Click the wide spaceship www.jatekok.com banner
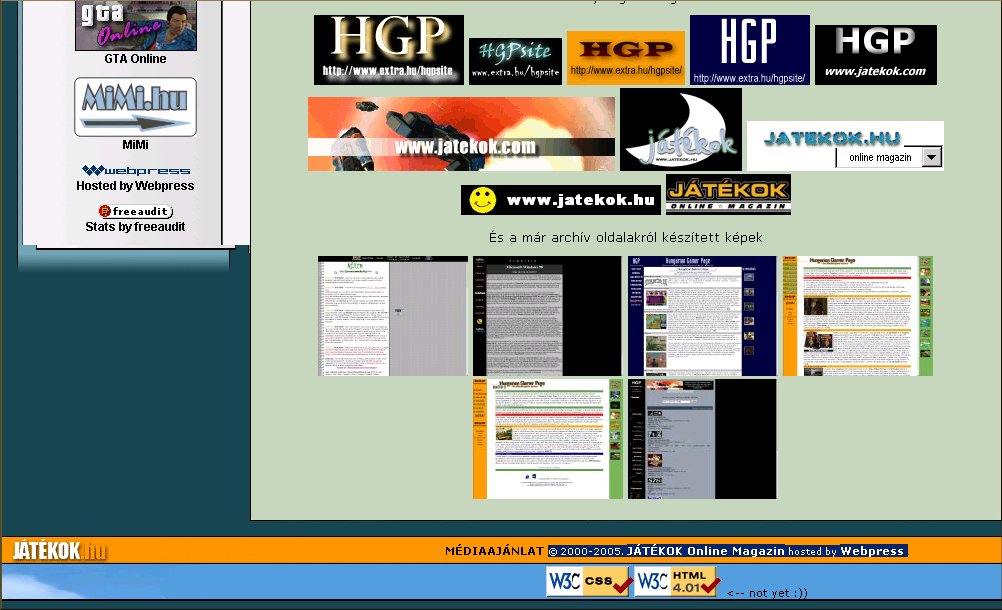 click(x=461, y=134)
